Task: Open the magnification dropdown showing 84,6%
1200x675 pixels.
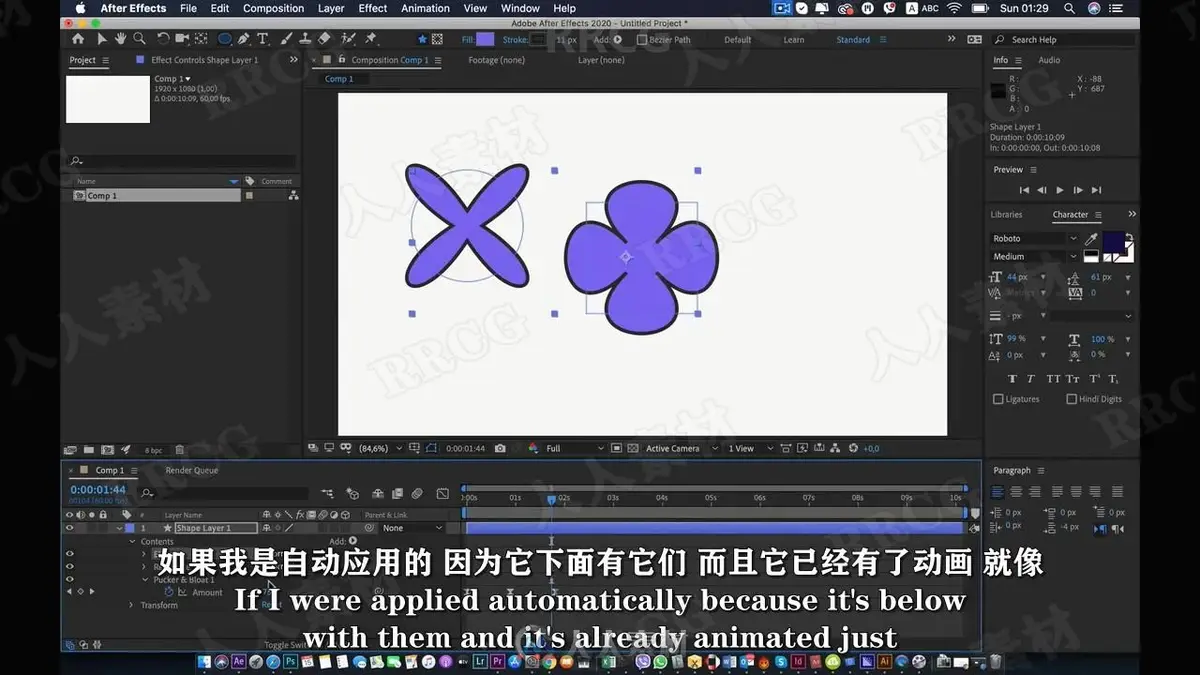Action: (381, 449)
